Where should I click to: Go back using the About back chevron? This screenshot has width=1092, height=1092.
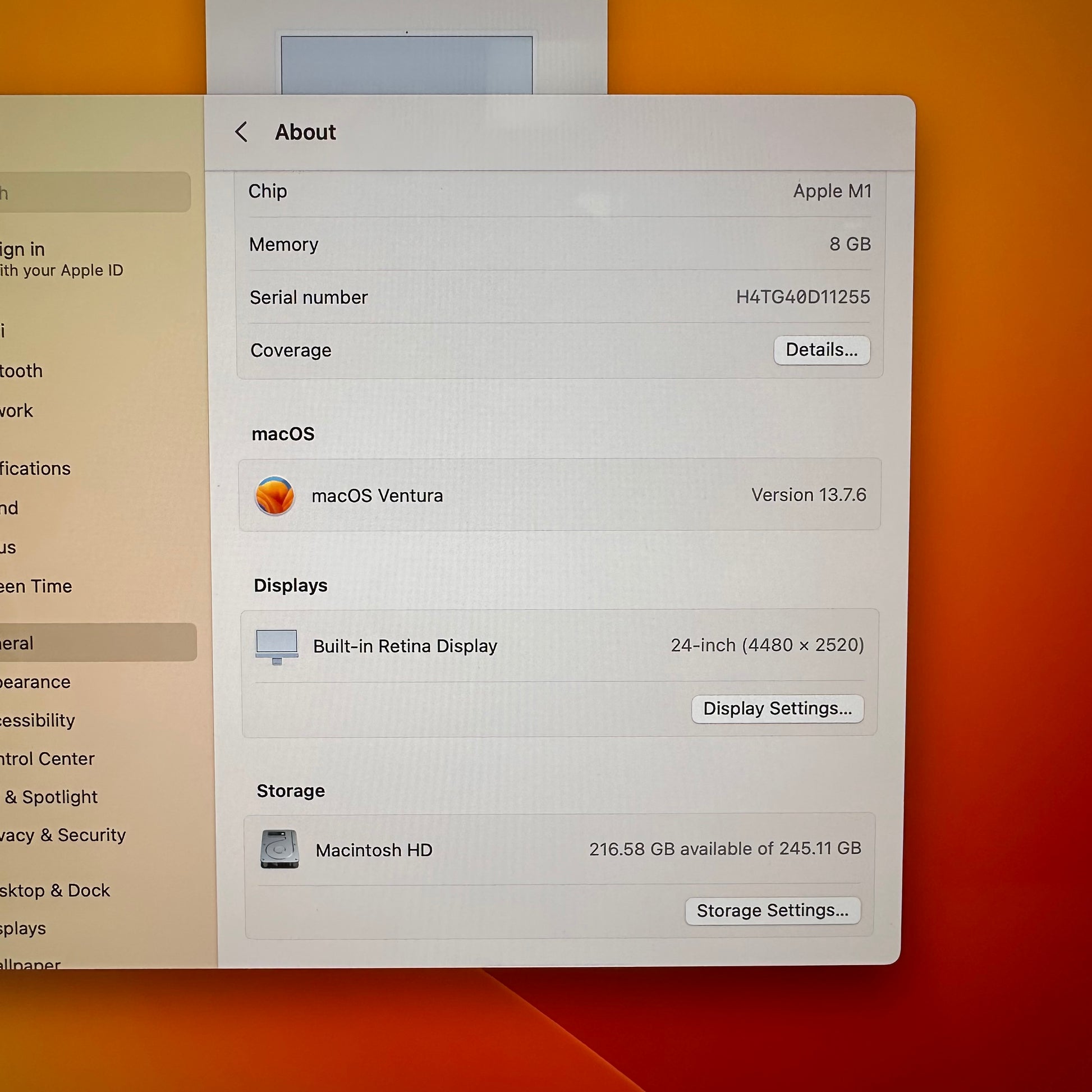click(241, 132)
